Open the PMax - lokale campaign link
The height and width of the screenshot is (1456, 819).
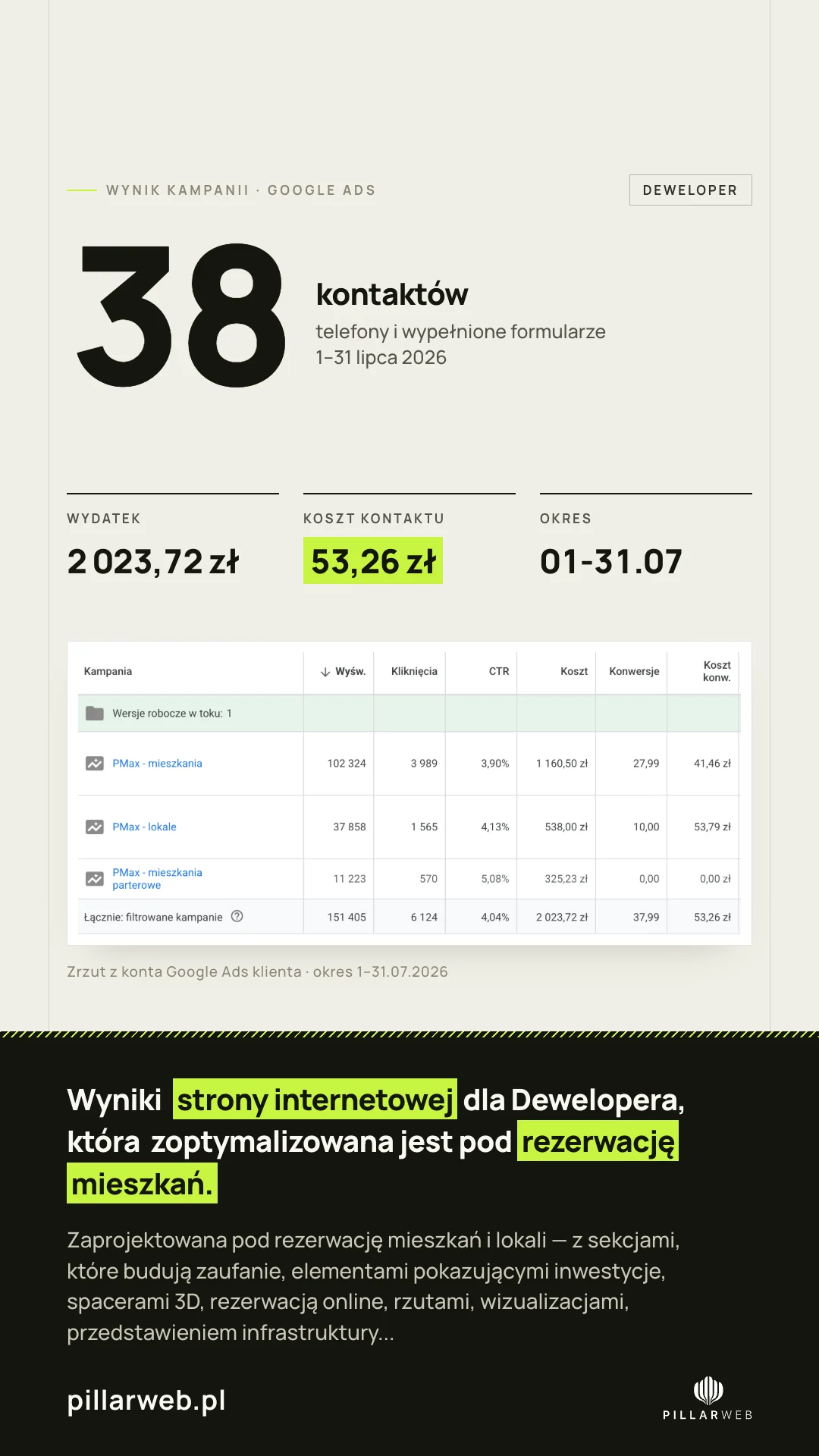tap(144, 827)
